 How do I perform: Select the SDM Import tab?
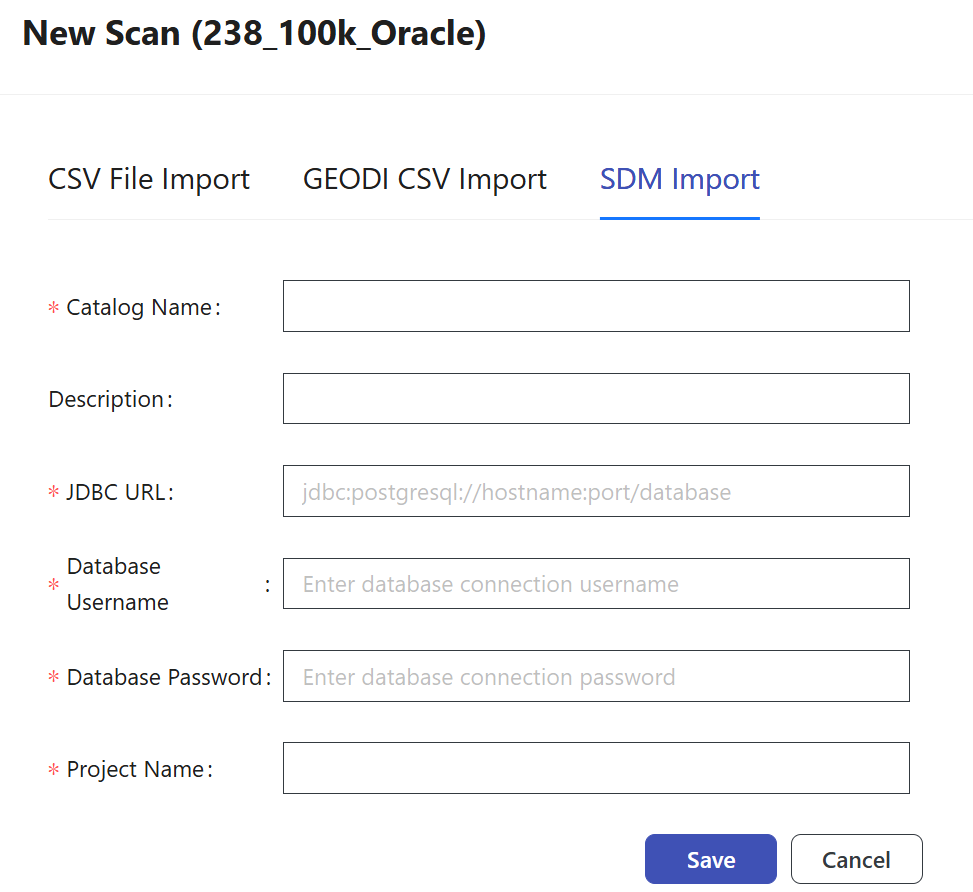click(x=680, y=180)
